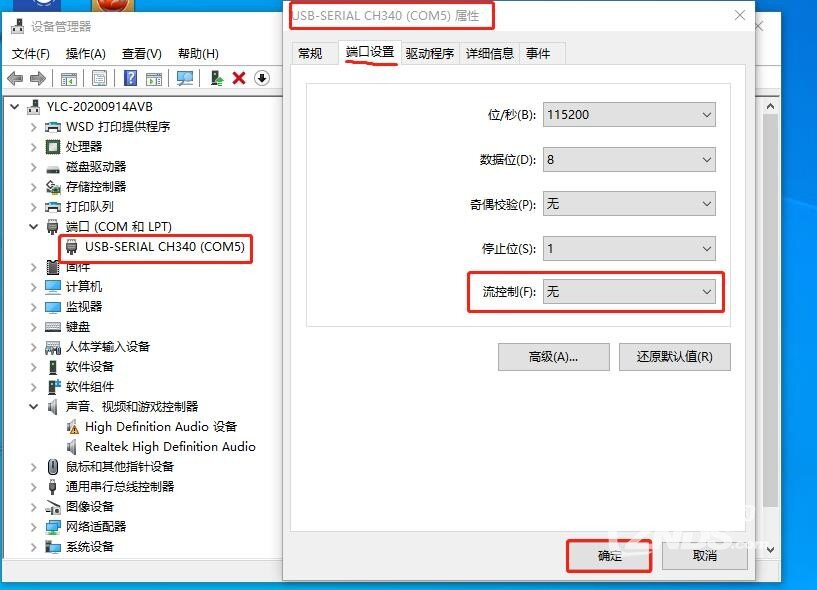Click the Realtek High Definition Audio speaker icon
This screenshot has height=590, width=817.
click(x=72, y=447)
